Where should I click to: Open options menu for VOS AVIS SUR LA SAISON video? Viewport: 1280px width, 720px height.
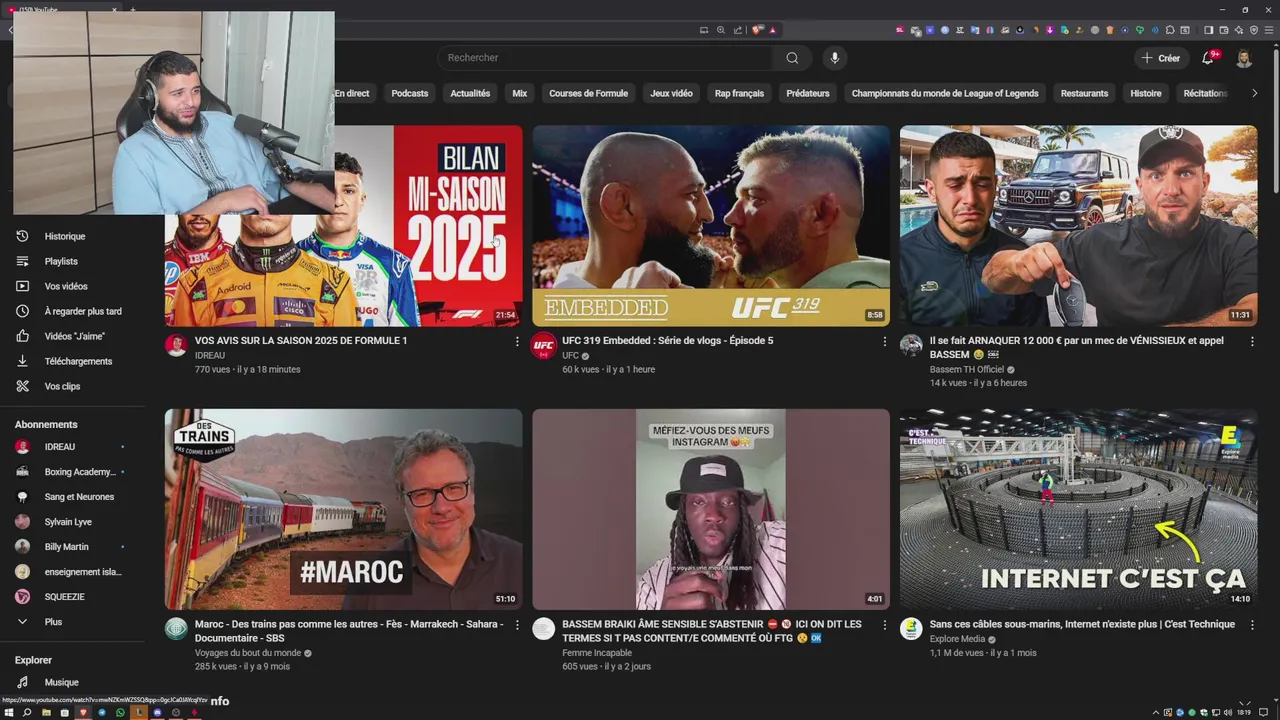pyautogui.click(x=517, y=342)
